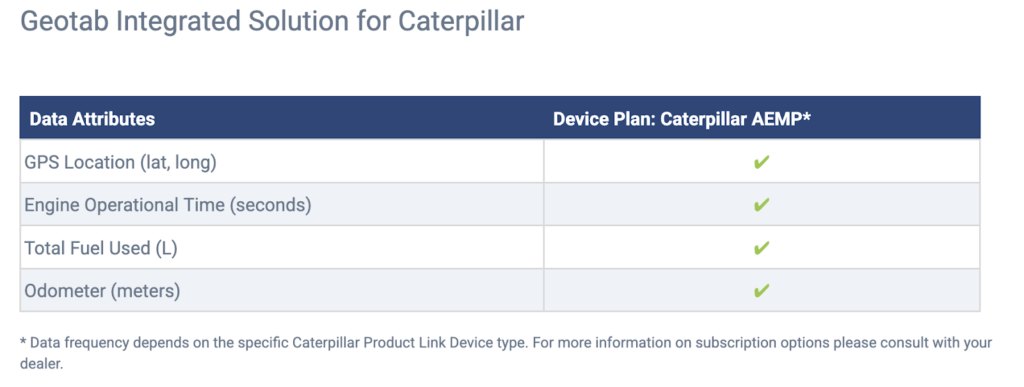
Task: Click the word 'Caterpillar' in the page title
Action: [x=461, y=21]
